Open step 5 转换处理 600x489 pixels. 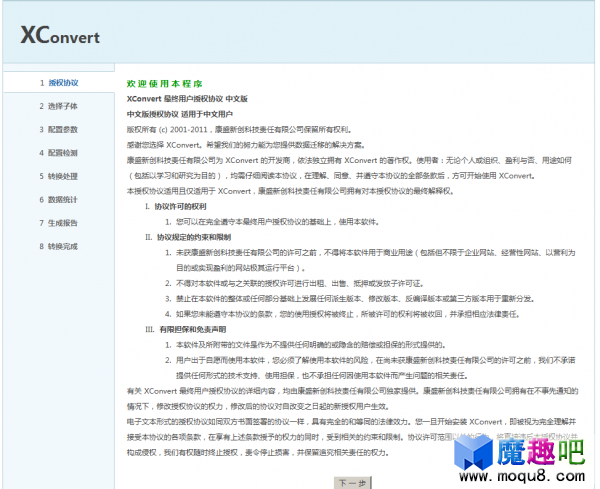[x=59, y=176]
